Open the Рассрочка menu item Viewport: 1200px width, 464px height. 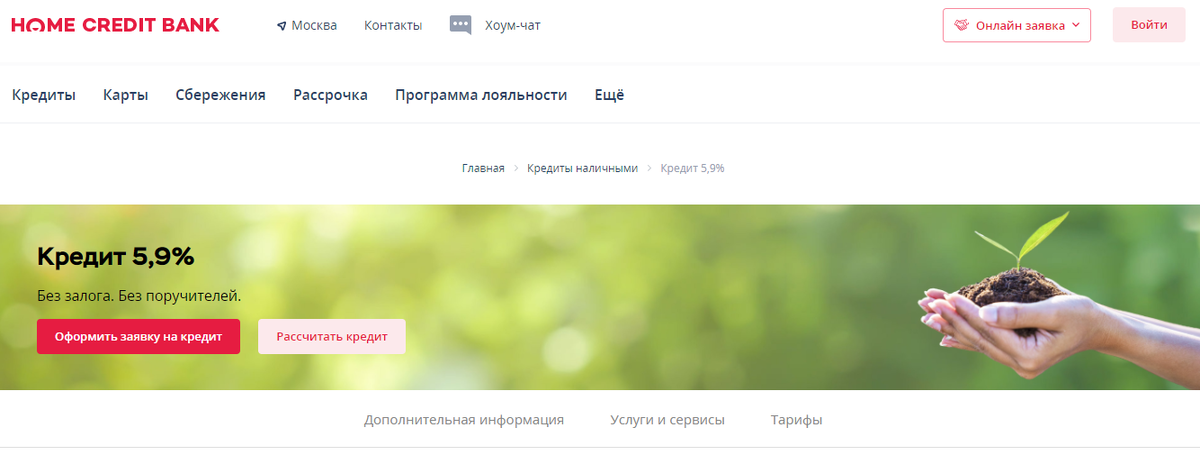point(330,95)
